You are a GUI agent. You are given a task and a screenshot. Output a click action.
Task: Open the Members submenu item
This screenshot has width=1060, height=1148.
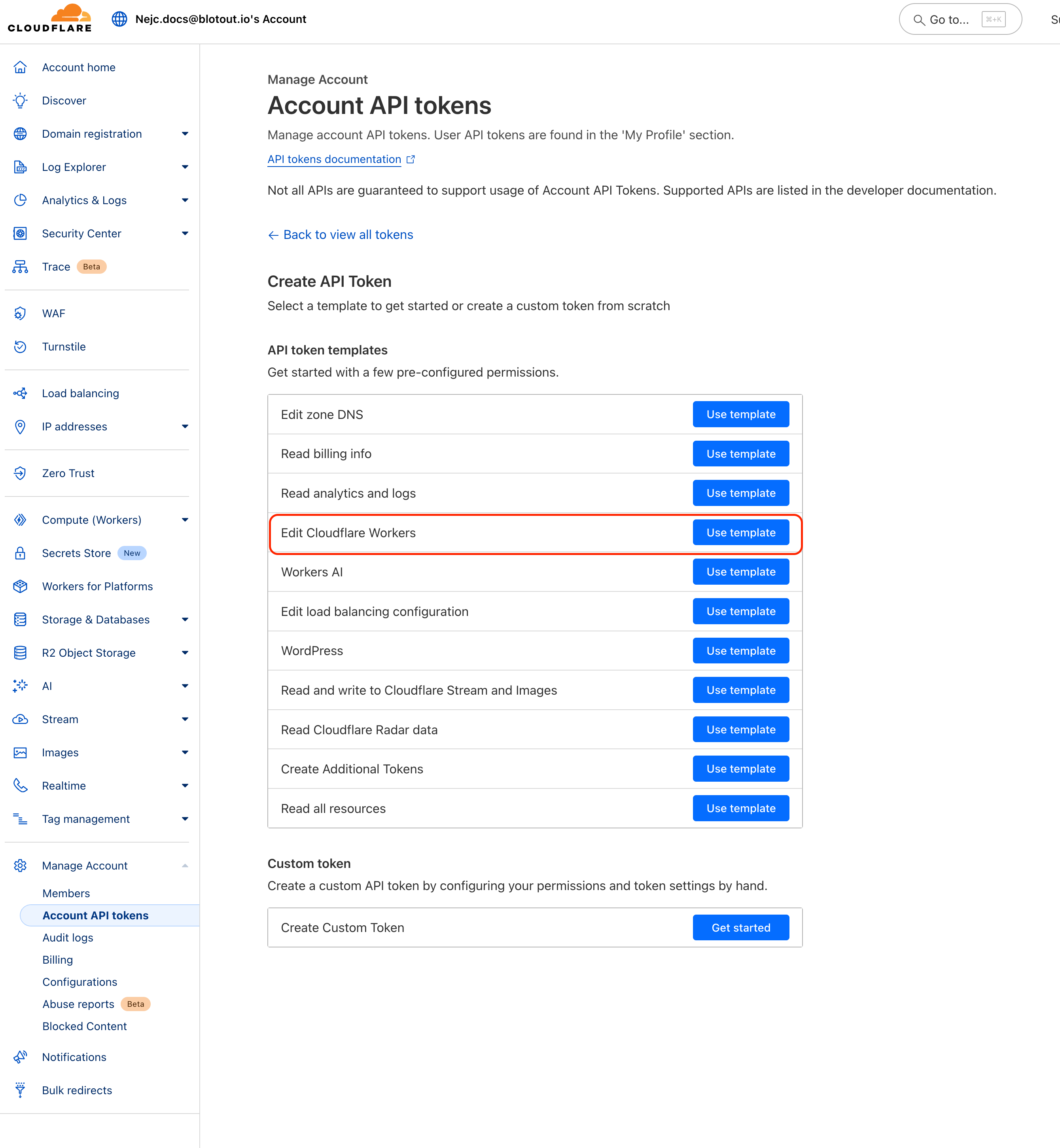66,893
